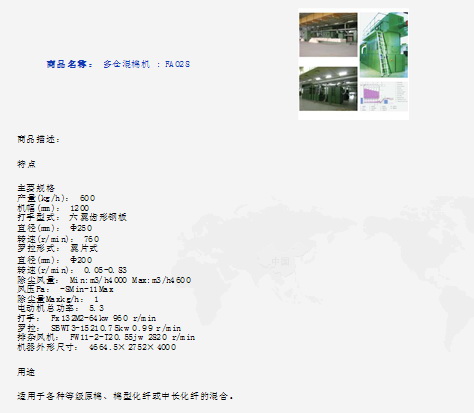Select the '产量(kg/h): 600' line

56,198
